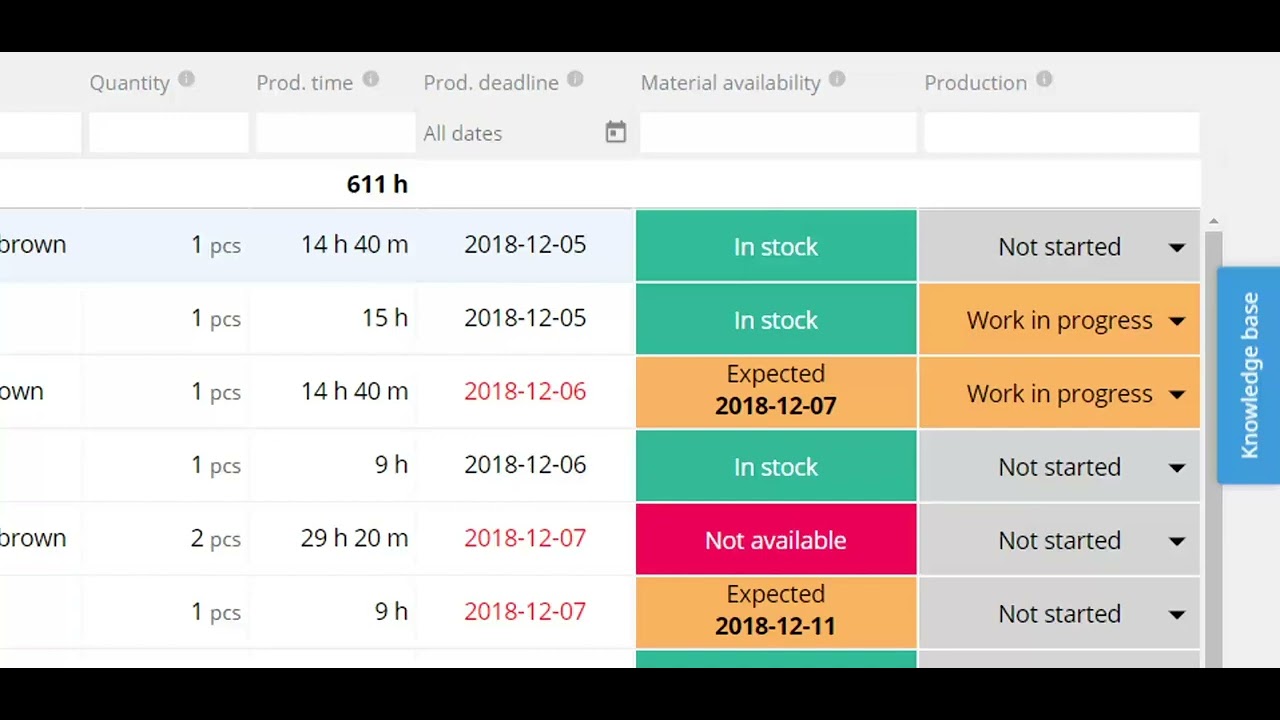Click info icon next to Material availability
Image resolution: width=1280 pixels, height=720 pixels.
click(837, 80)
